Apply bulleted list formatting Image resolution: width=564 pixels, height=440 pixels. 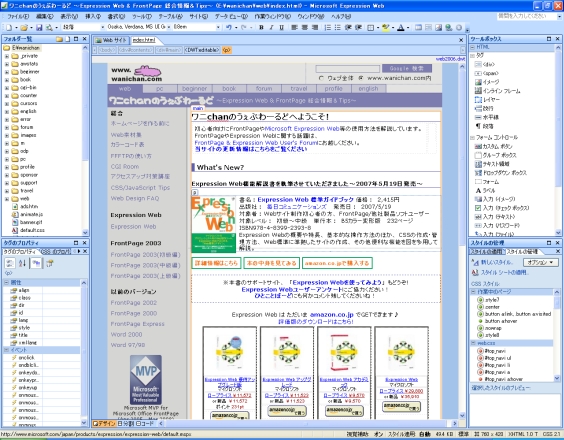tap(338, 27)
